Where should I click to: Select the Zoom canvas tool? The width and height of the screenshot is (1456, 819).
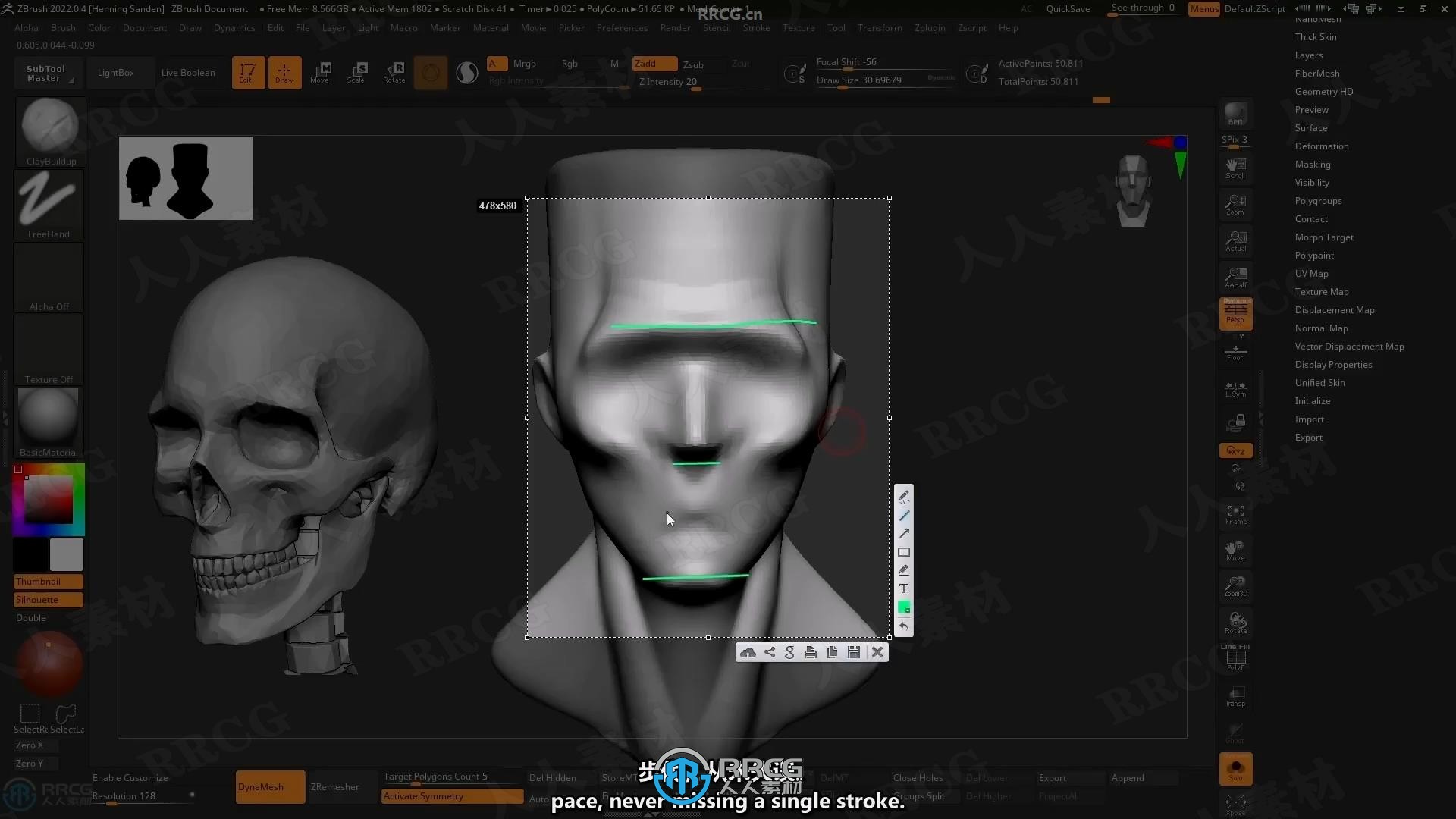click(1235, 205)
